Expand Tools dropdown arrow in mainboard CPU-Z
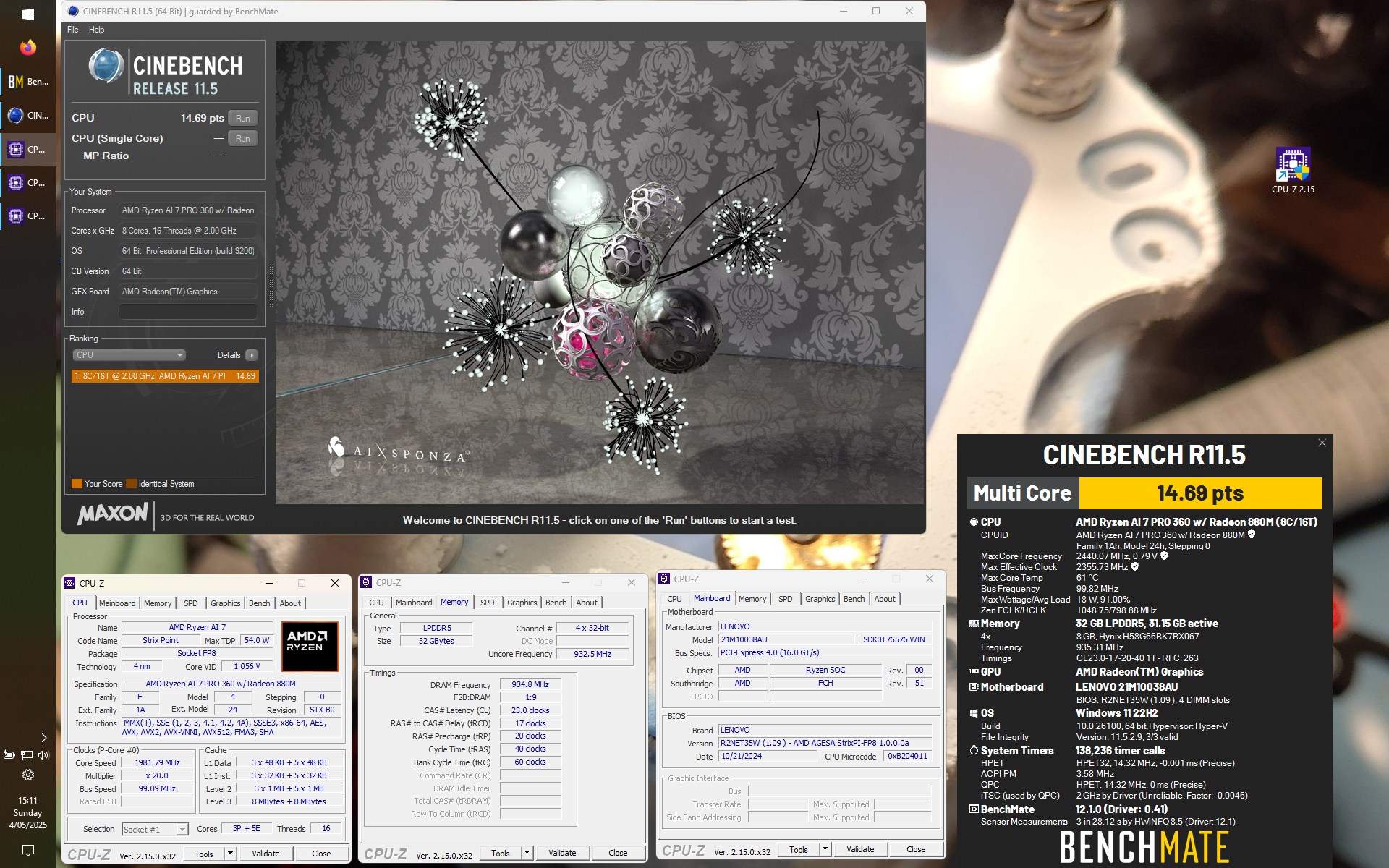 (825, 849)
